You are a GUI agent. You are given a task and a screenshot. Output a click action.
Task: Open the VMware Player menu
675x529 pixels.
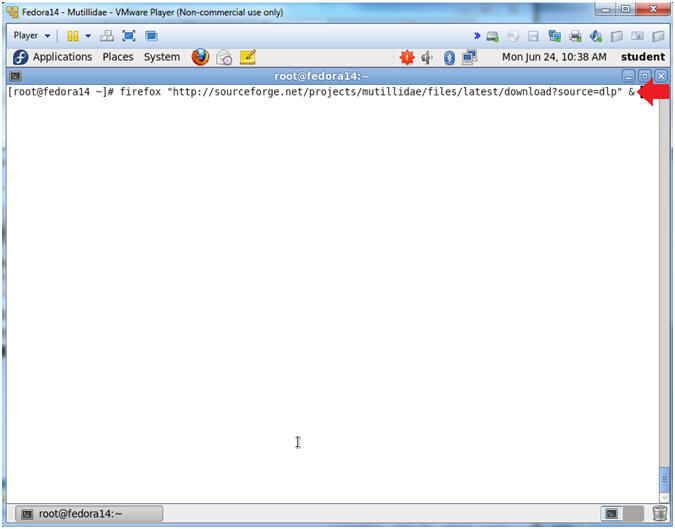tap(31, 36)
